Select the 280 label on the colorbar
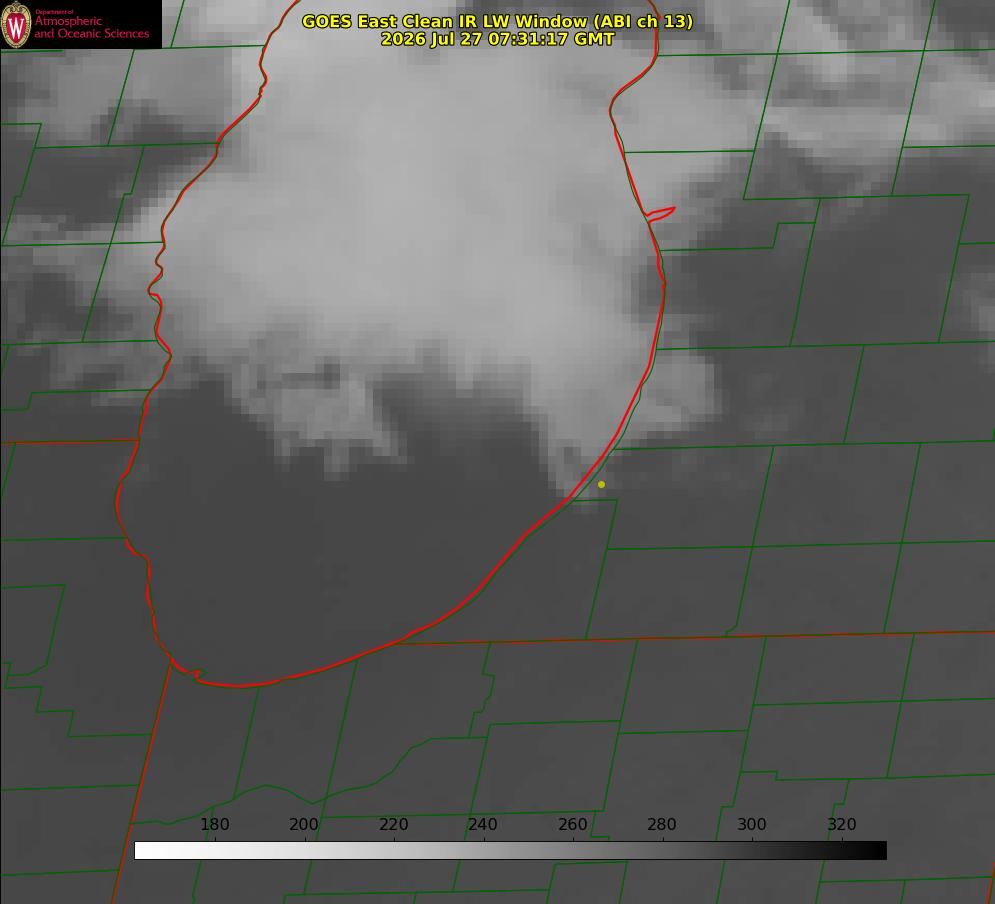 (x=661, y=824)
